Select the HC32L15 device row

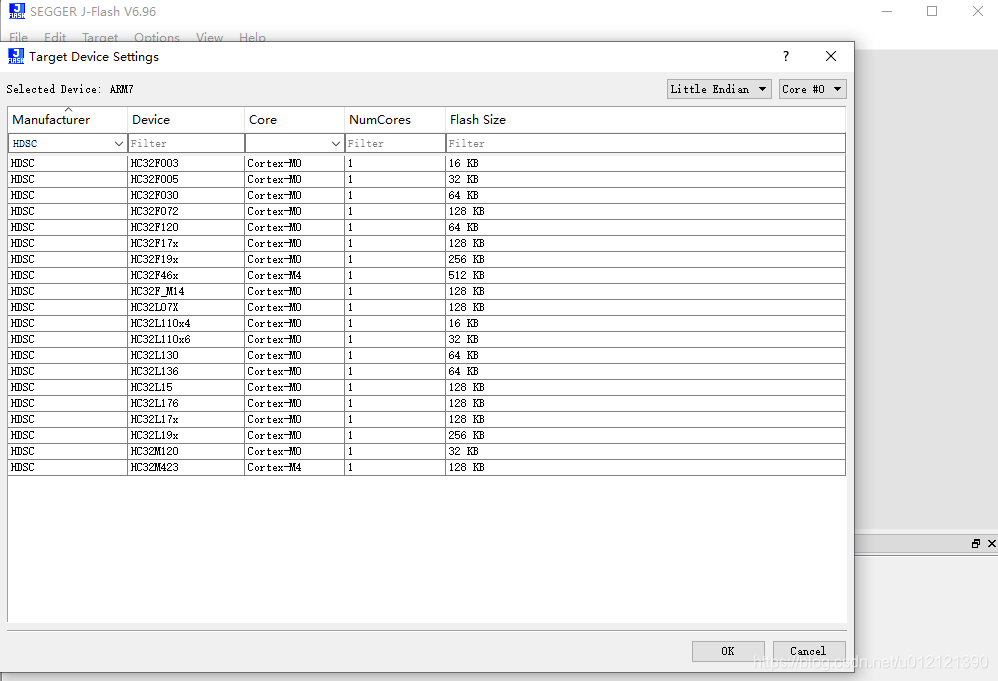(x=426, y=387)
